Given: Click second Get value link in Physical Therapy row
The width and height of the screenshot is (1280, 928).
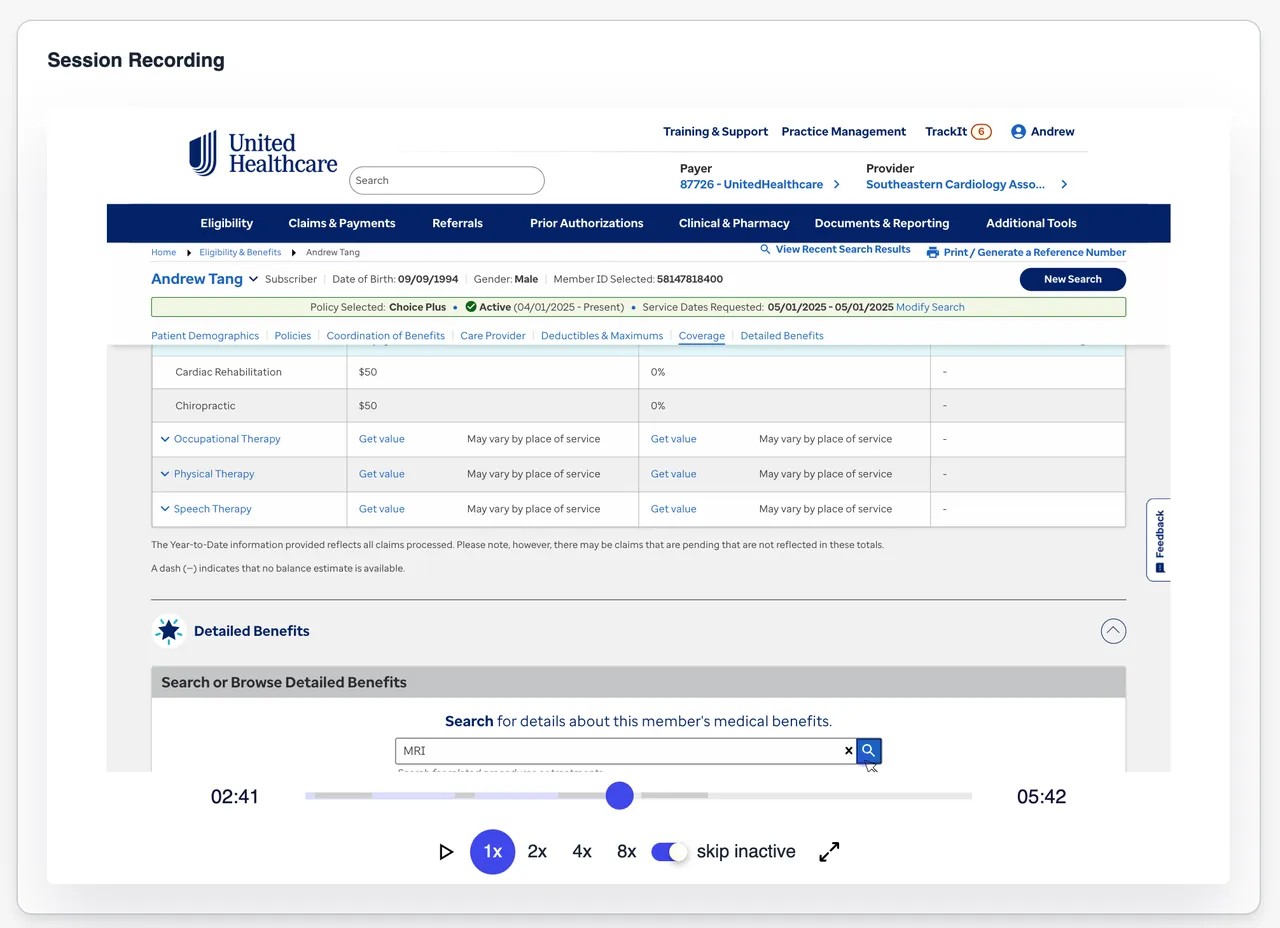Looking at the screenshot, I should pos(674,474).
